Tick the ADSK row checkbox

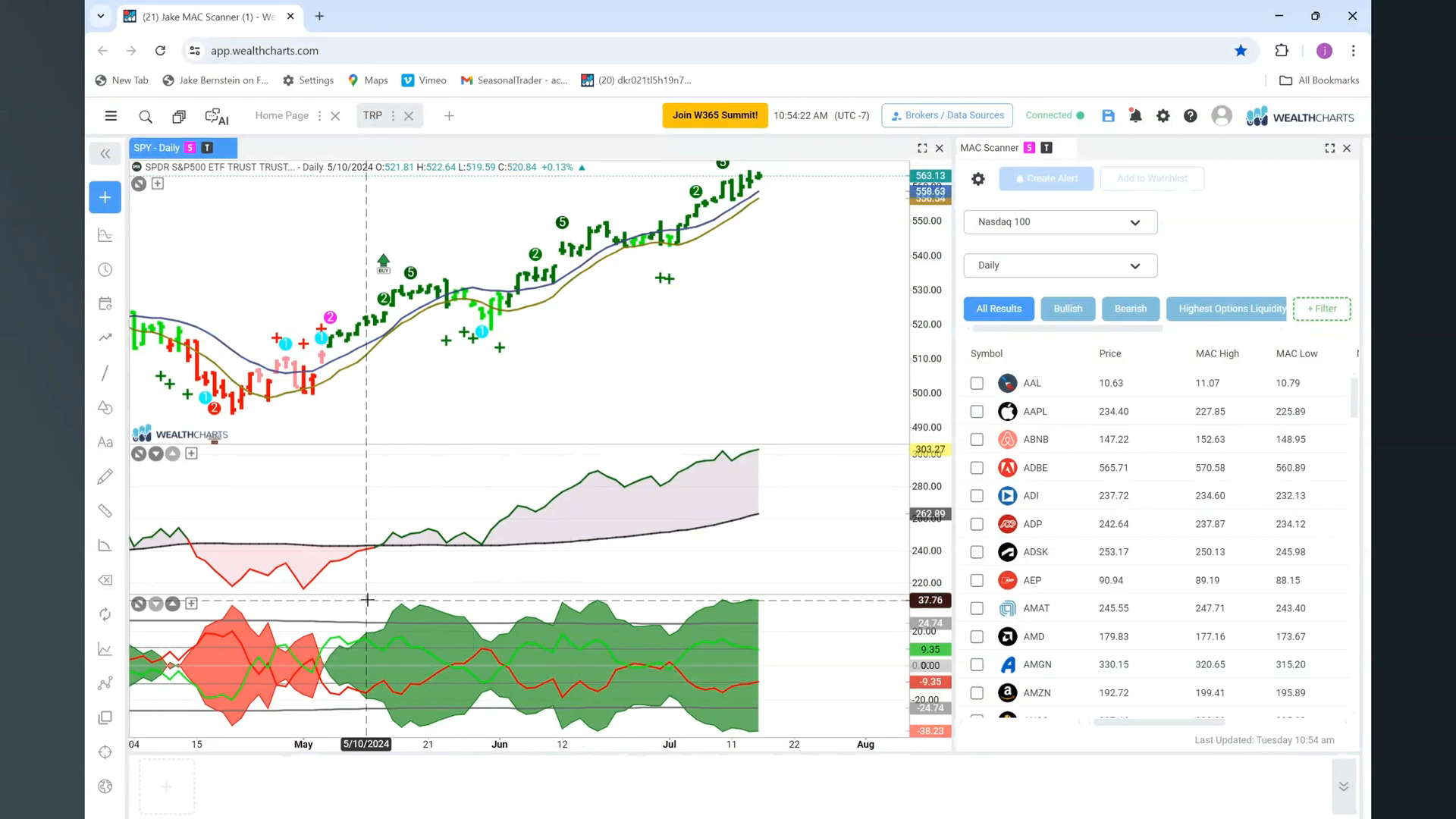pyautogui.click(x=977, y=552)
